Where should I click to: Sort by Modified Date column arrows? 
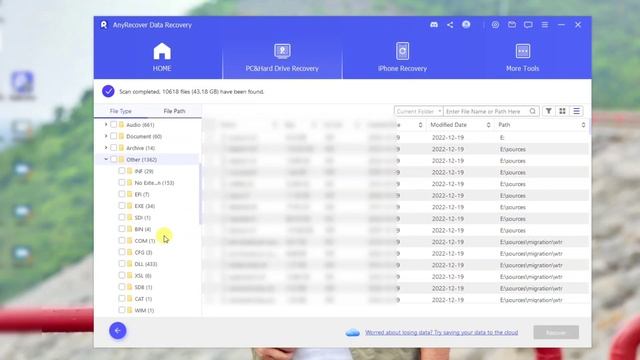488,125
